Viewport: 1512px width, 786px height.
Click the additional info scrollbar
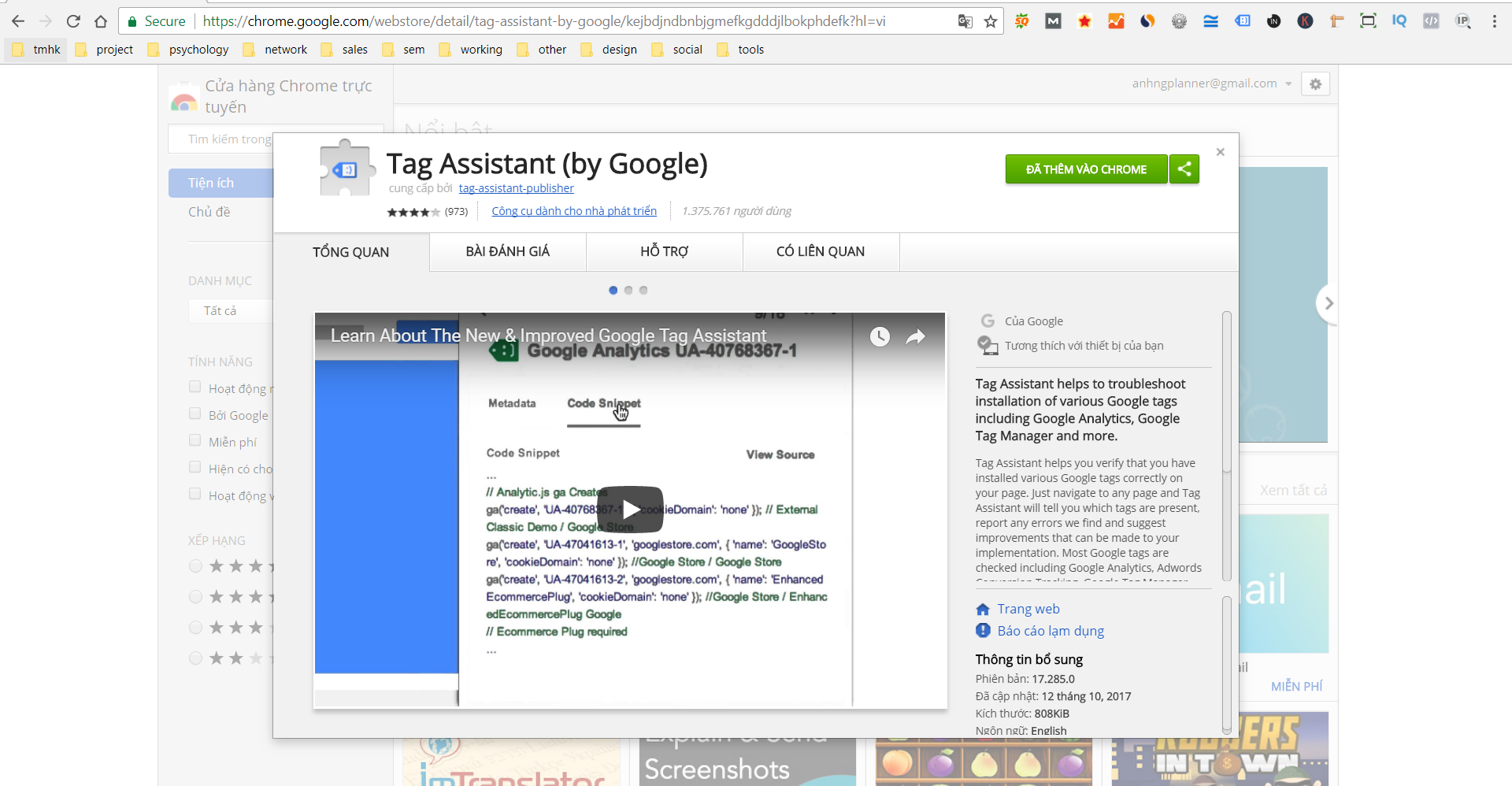(x=1226, y=666)
